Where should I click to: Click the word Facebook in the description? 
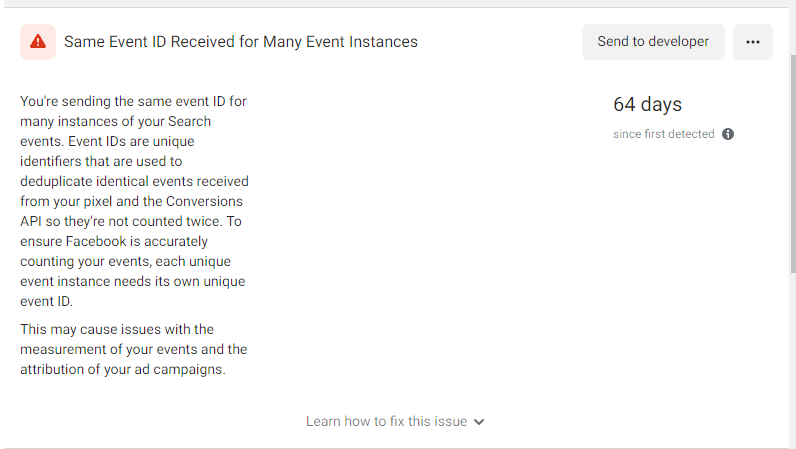(96, 242)
